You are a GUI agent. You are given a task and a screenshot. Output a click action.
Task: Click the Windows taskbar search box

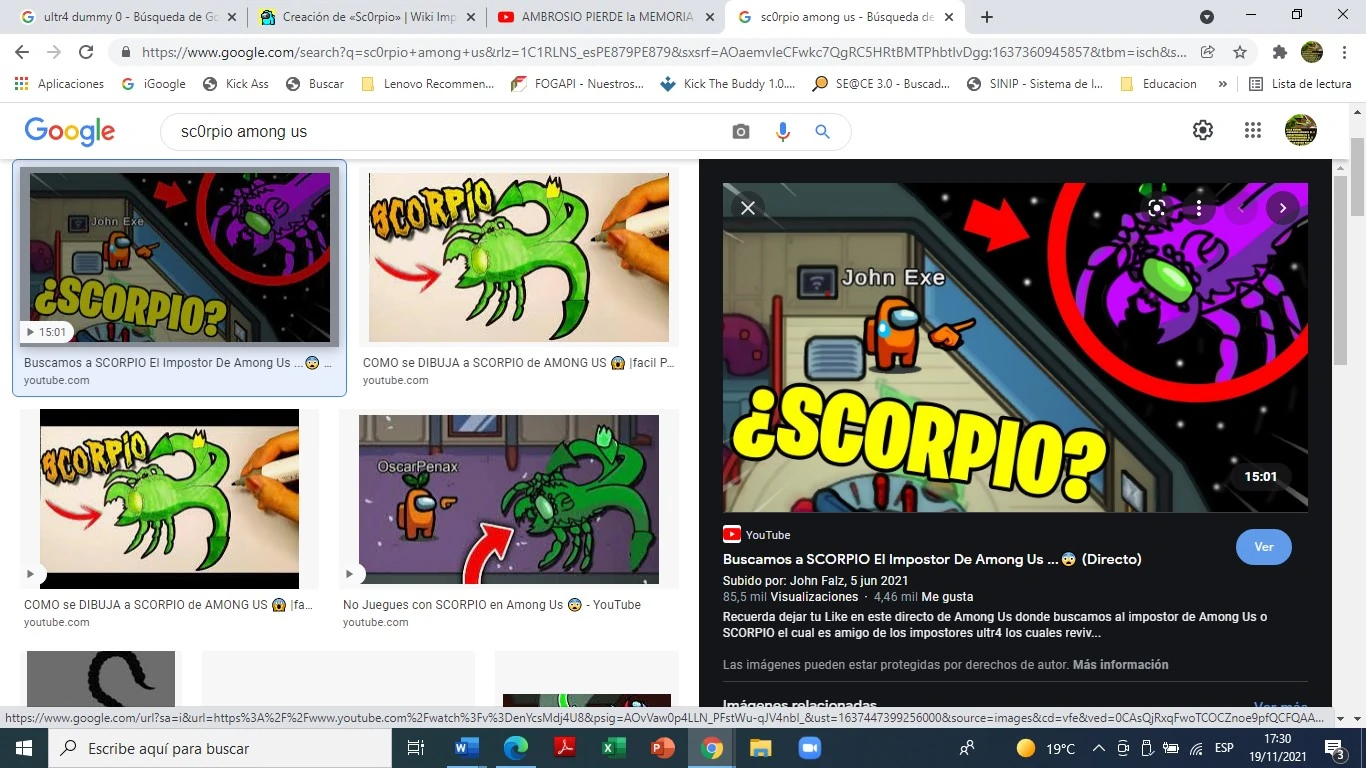[x=220, y=748]
